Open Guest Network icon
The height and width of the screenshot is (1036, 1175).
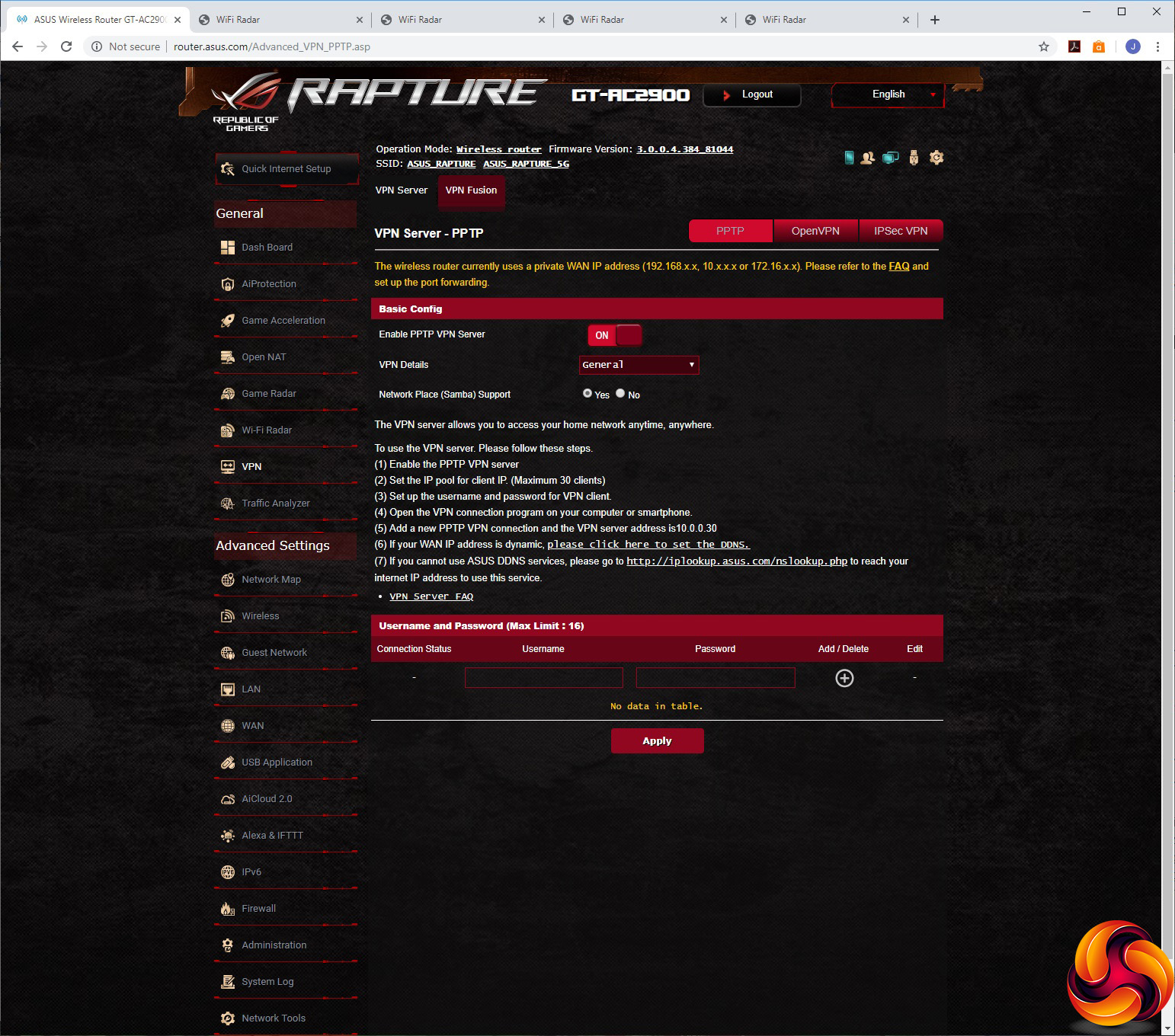point(227,653)
